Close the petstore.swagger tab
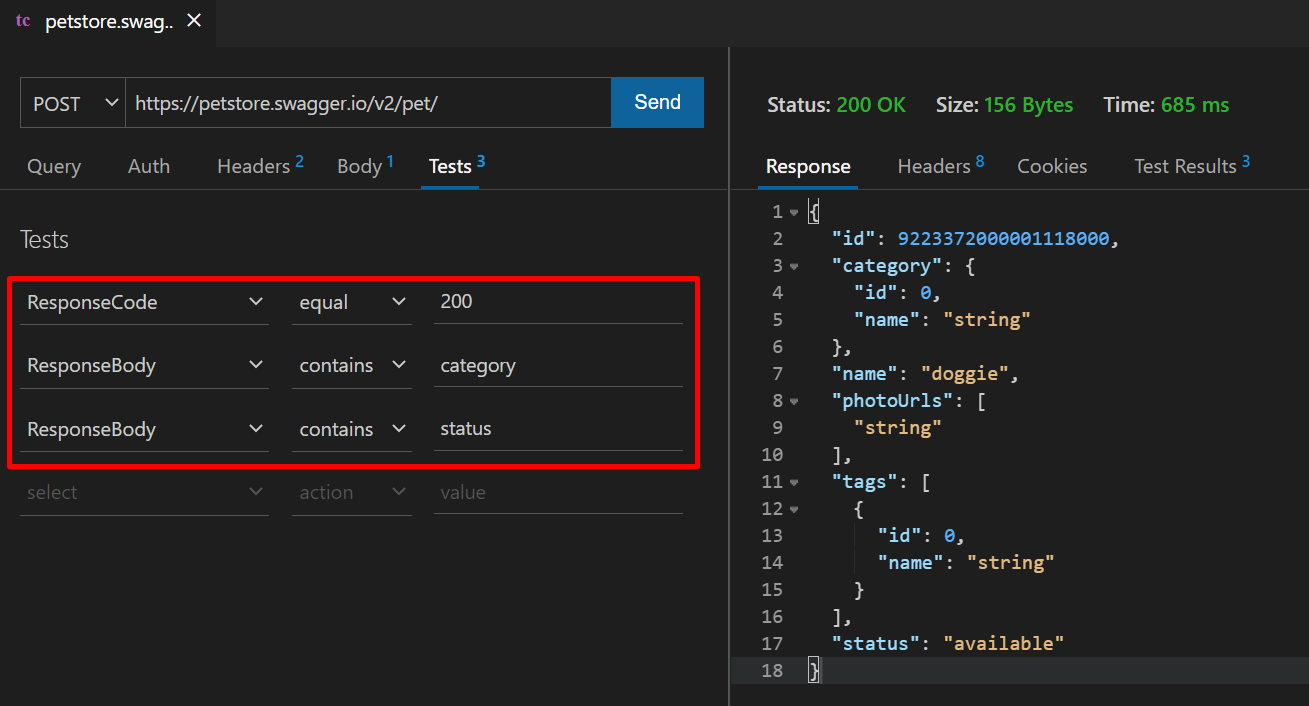This screenshot has height=706, width=1309. (195, 21)
